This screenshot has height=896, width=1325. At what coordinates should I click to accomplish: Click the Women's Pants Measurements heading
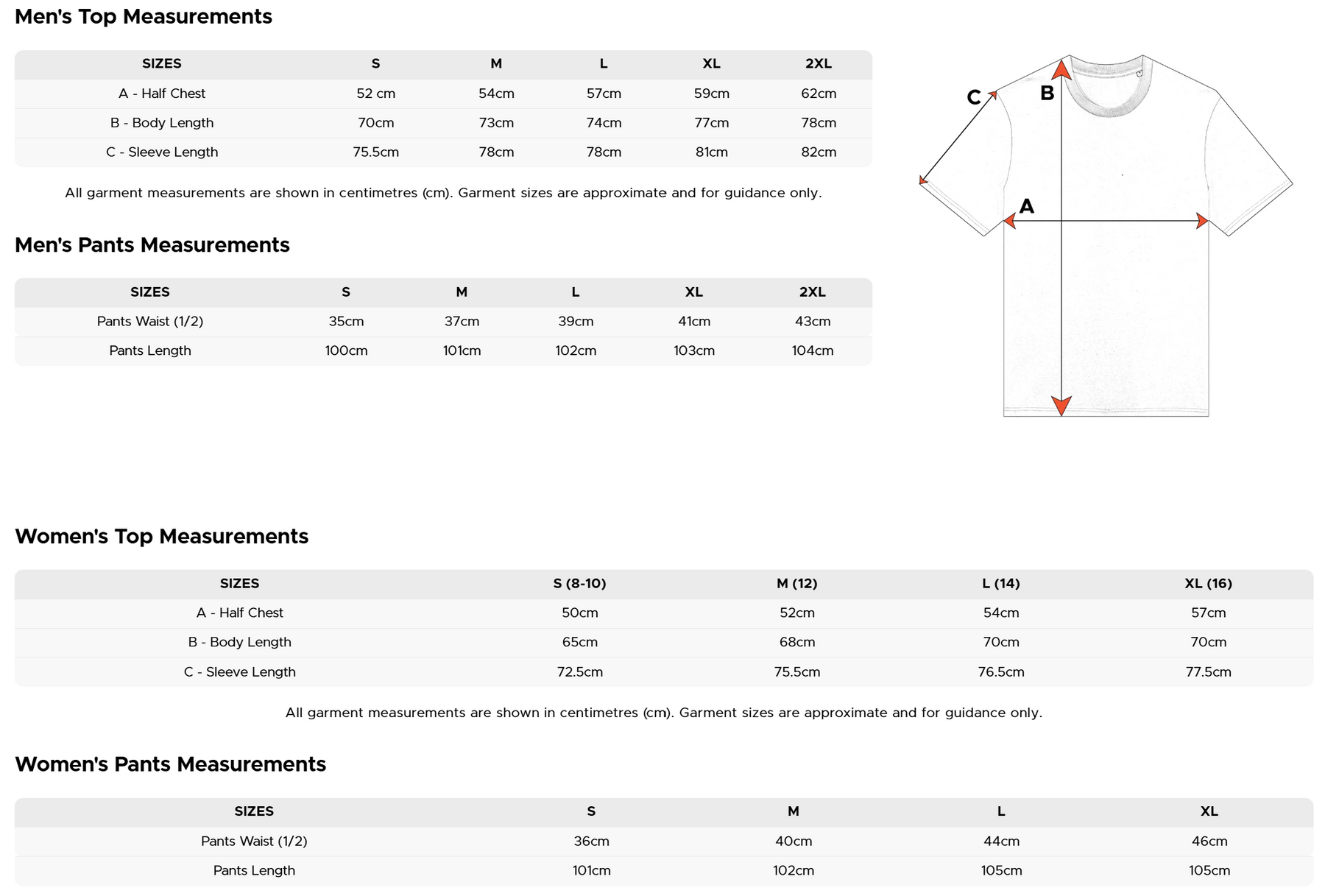(170, 764)
